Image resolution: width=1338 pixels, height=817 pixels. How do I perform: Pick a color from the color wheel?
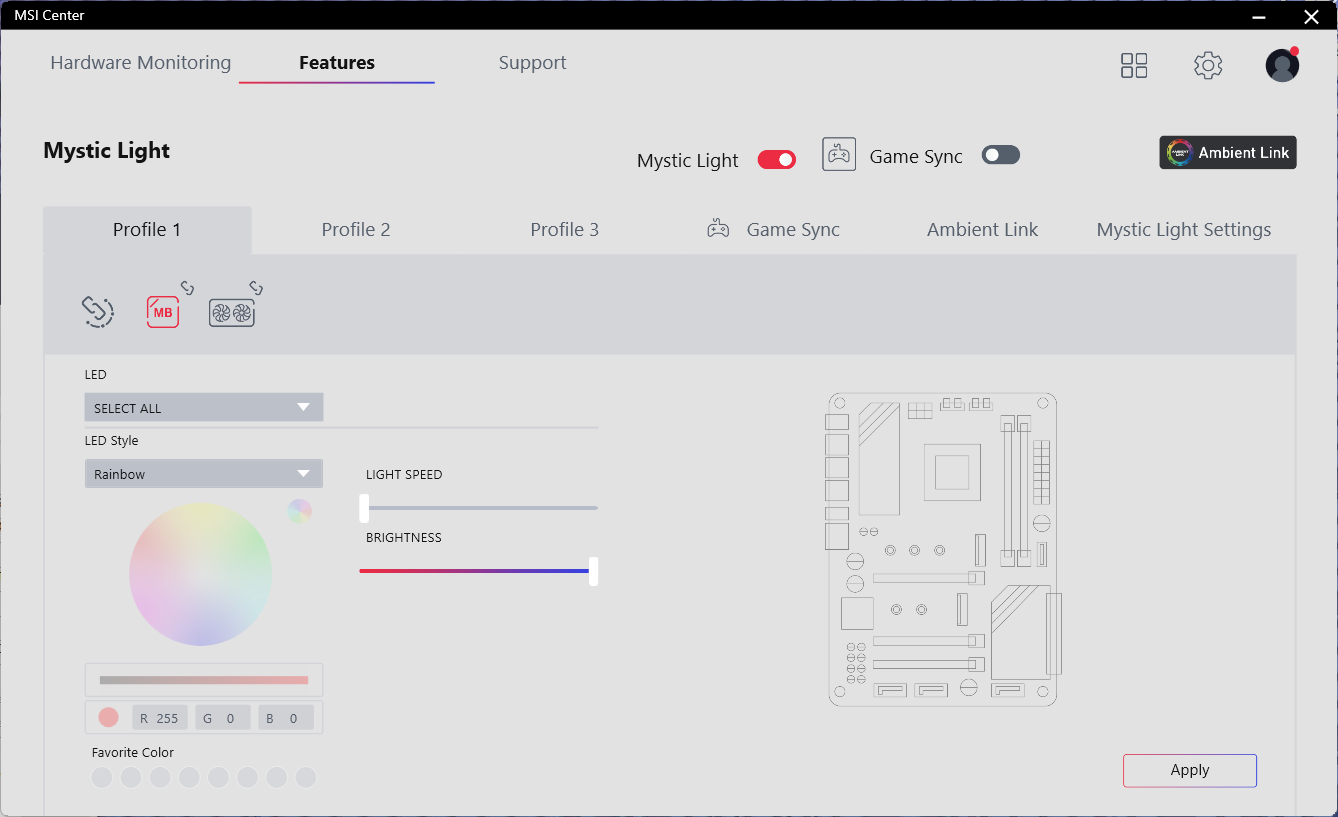[x=200, y=574]
